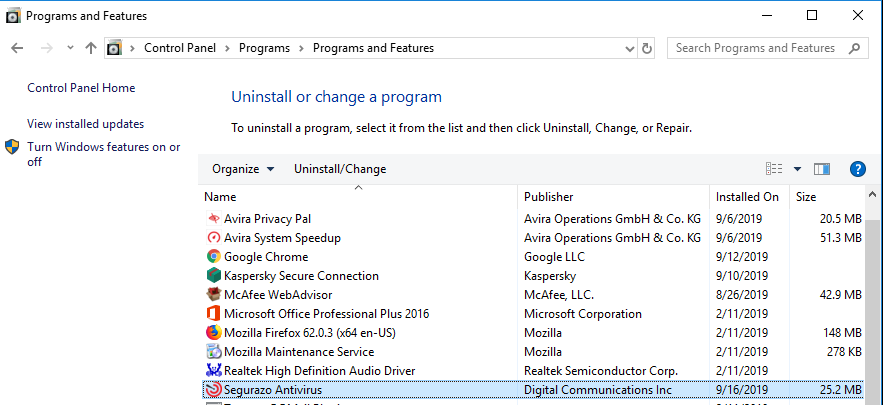
Task: Open Turn Windows features on or off
Action: point(104,154)
